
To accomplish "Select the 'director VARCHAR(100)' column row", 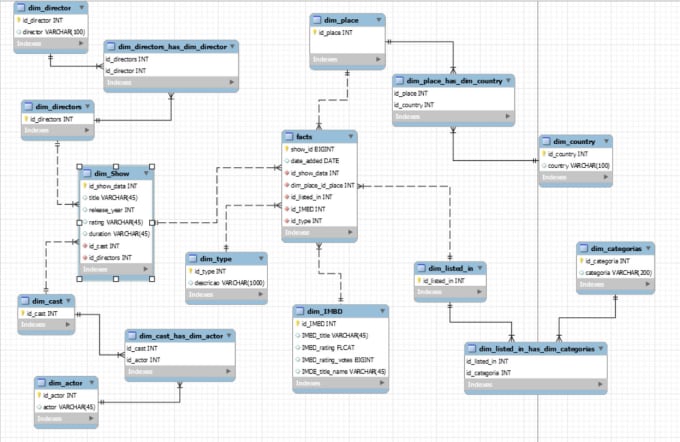I will click(x=51, y=32).
